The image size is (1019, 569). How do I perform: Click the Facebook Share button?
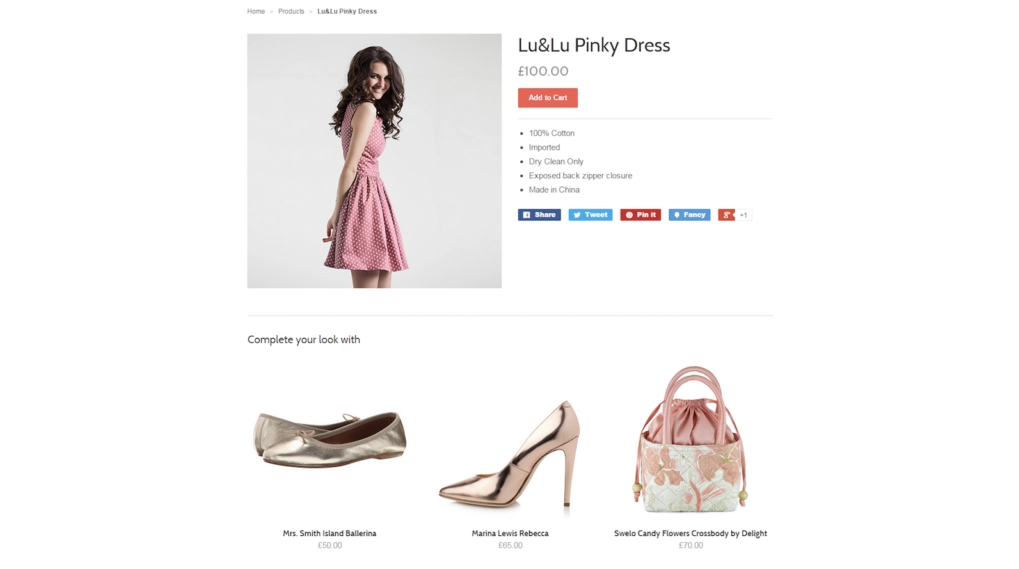539,215
